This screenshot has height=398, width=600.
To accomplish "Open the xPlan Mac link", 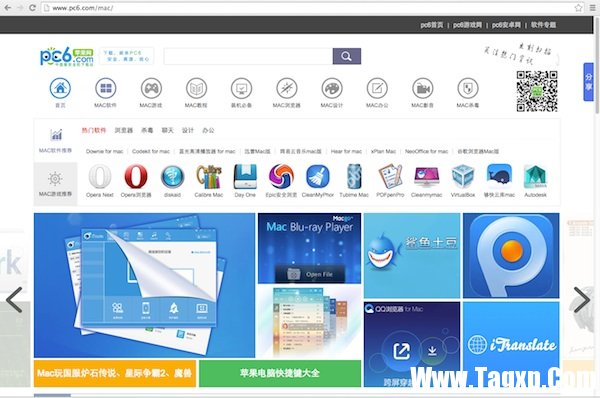I will pos(383,152).
